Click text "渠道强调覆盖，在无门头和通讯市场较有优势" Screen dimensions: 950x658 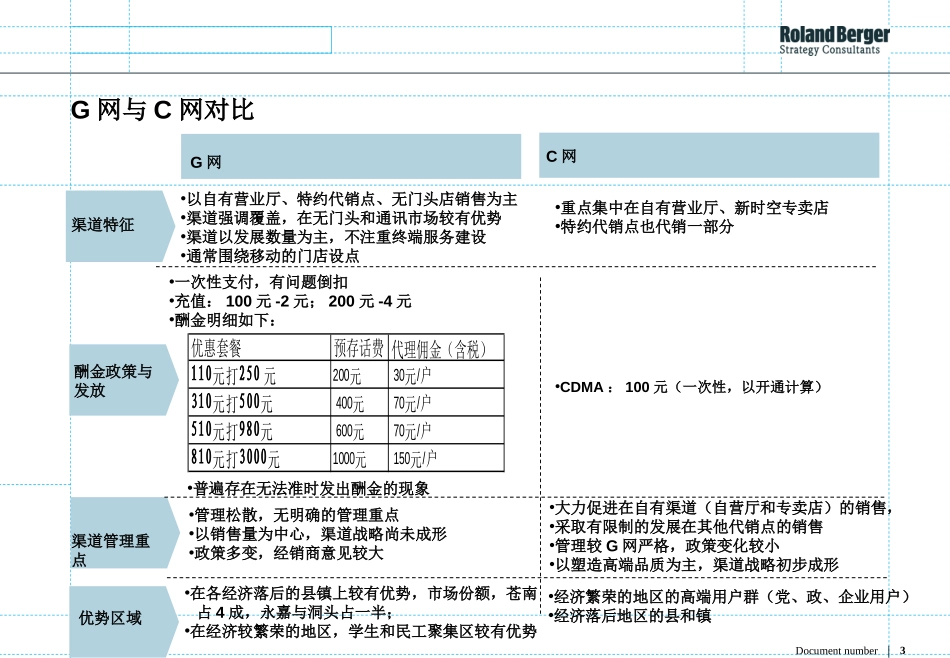pos(344,218)
